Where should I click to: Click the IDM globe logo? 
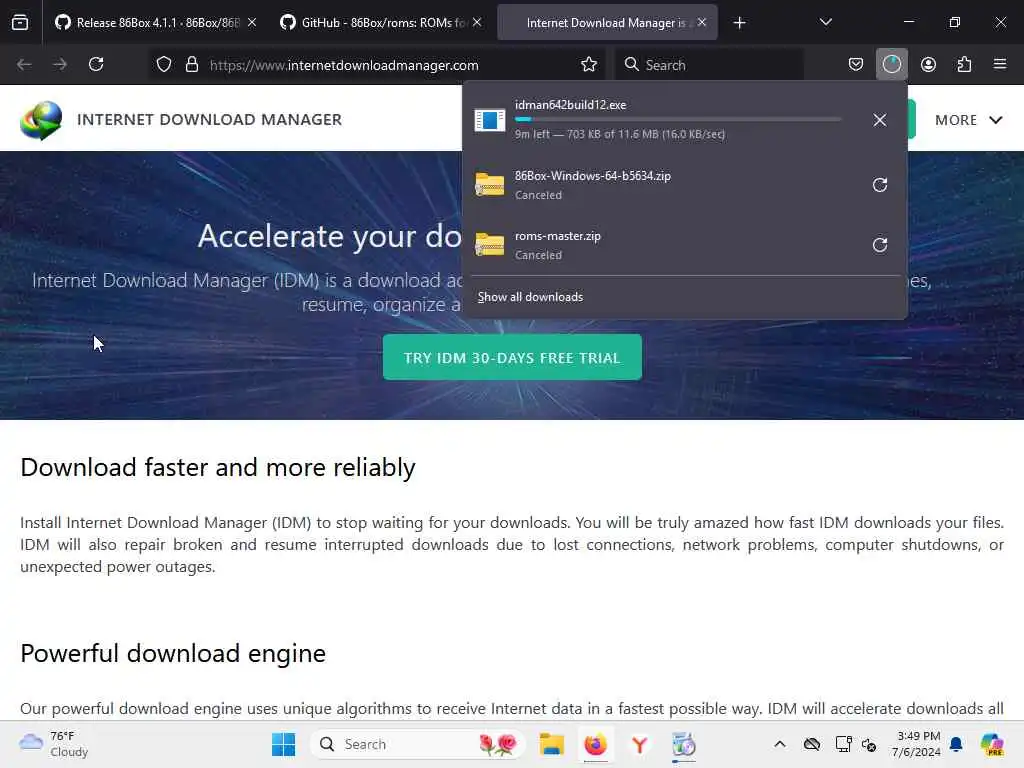[40, 120]
